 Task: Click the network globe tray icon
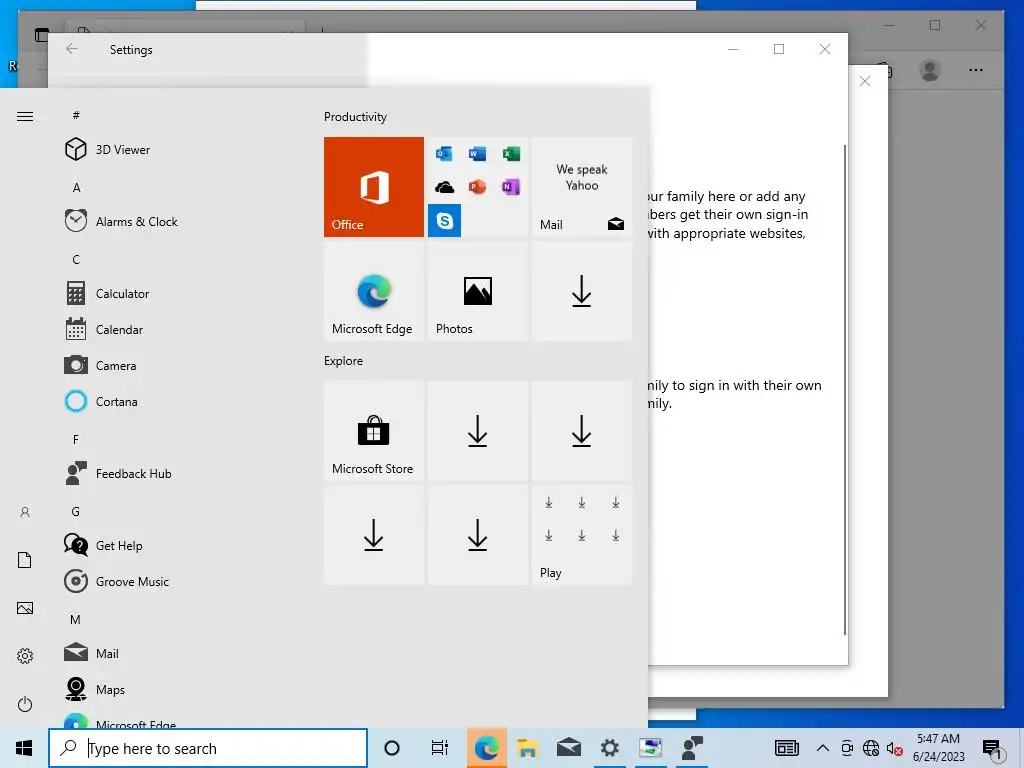click(871, 748)
